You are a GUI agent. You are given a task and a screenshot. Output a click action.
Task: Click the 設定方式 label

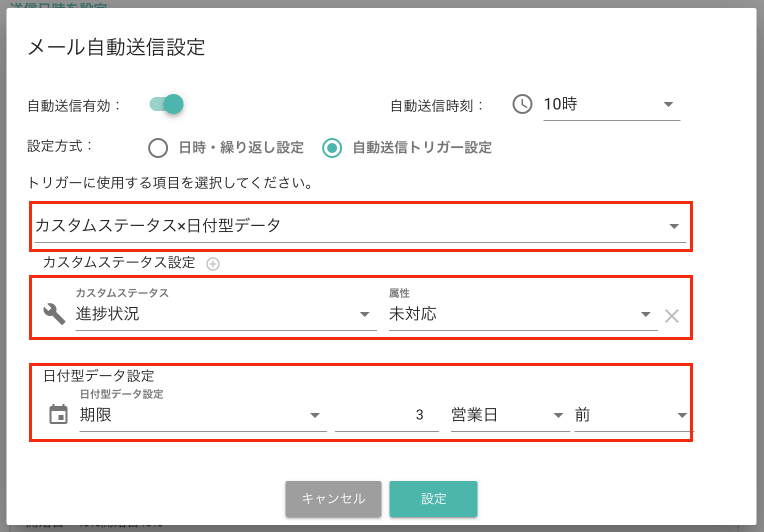coord(59,146)
